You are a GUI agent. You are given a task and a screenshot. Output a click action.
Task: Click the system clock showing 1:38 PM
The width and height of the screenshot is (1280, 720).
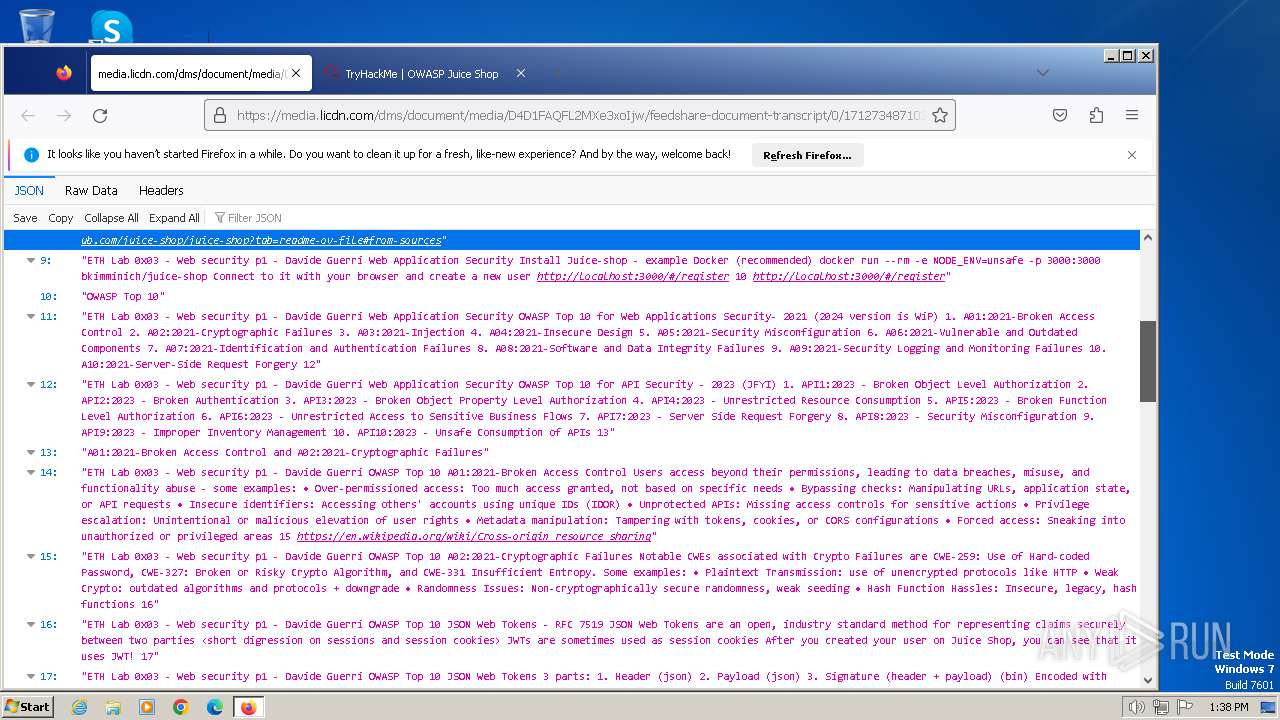click(1228, 707)
